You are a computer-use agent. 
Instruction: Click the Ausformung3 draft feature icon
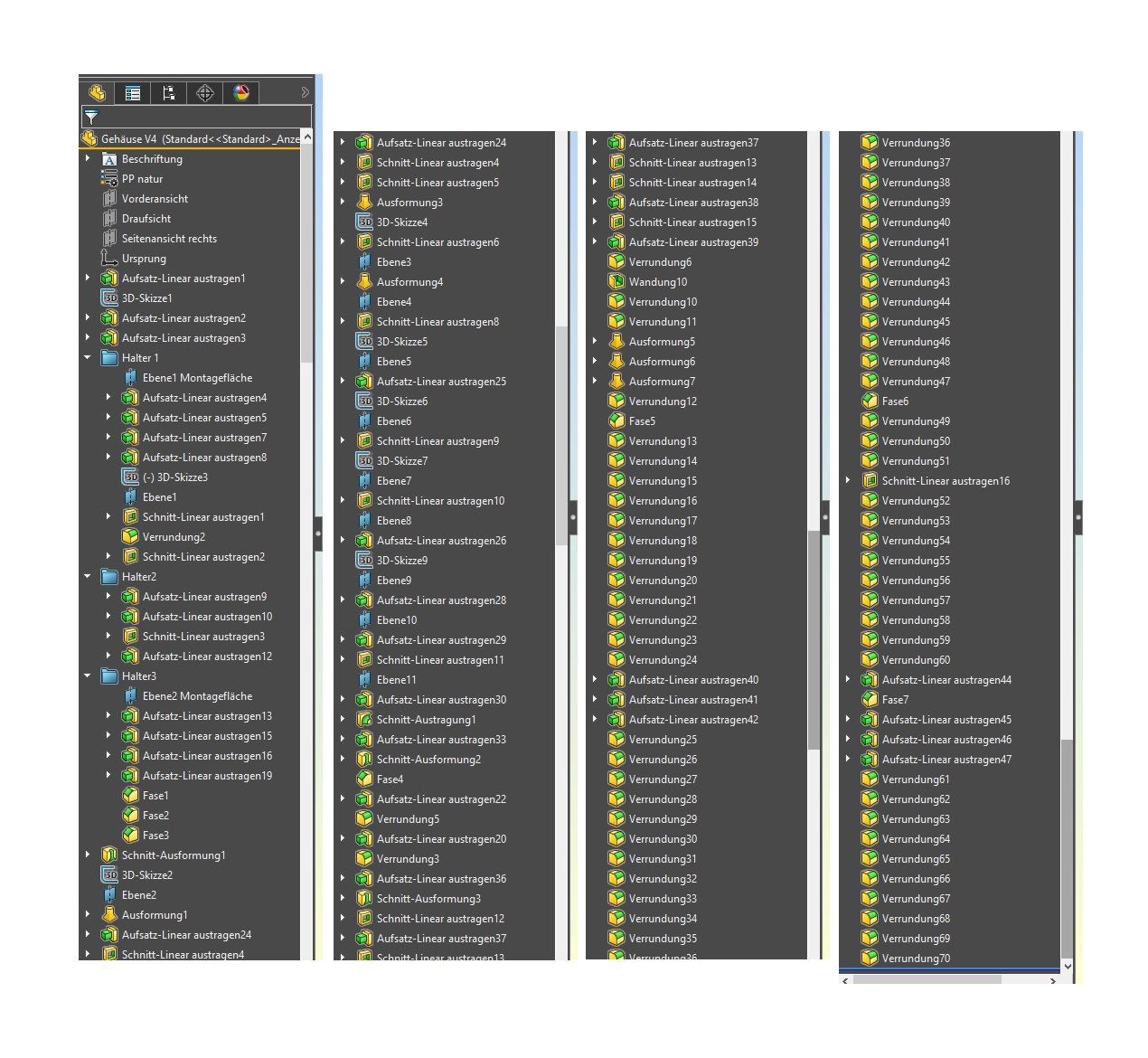point(364,203)
